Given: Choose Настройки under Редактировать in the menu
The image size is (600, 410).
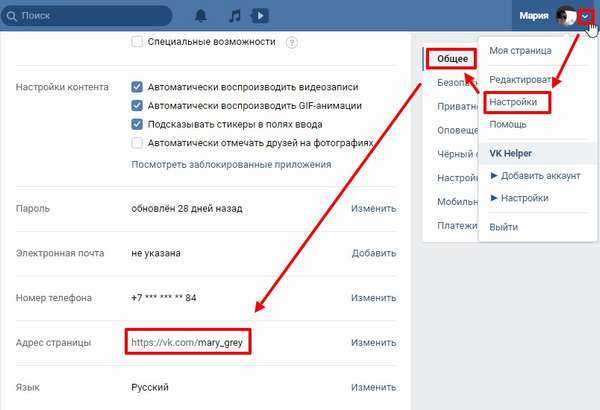Looking at the screenshot, I should [x=513, y=102].
